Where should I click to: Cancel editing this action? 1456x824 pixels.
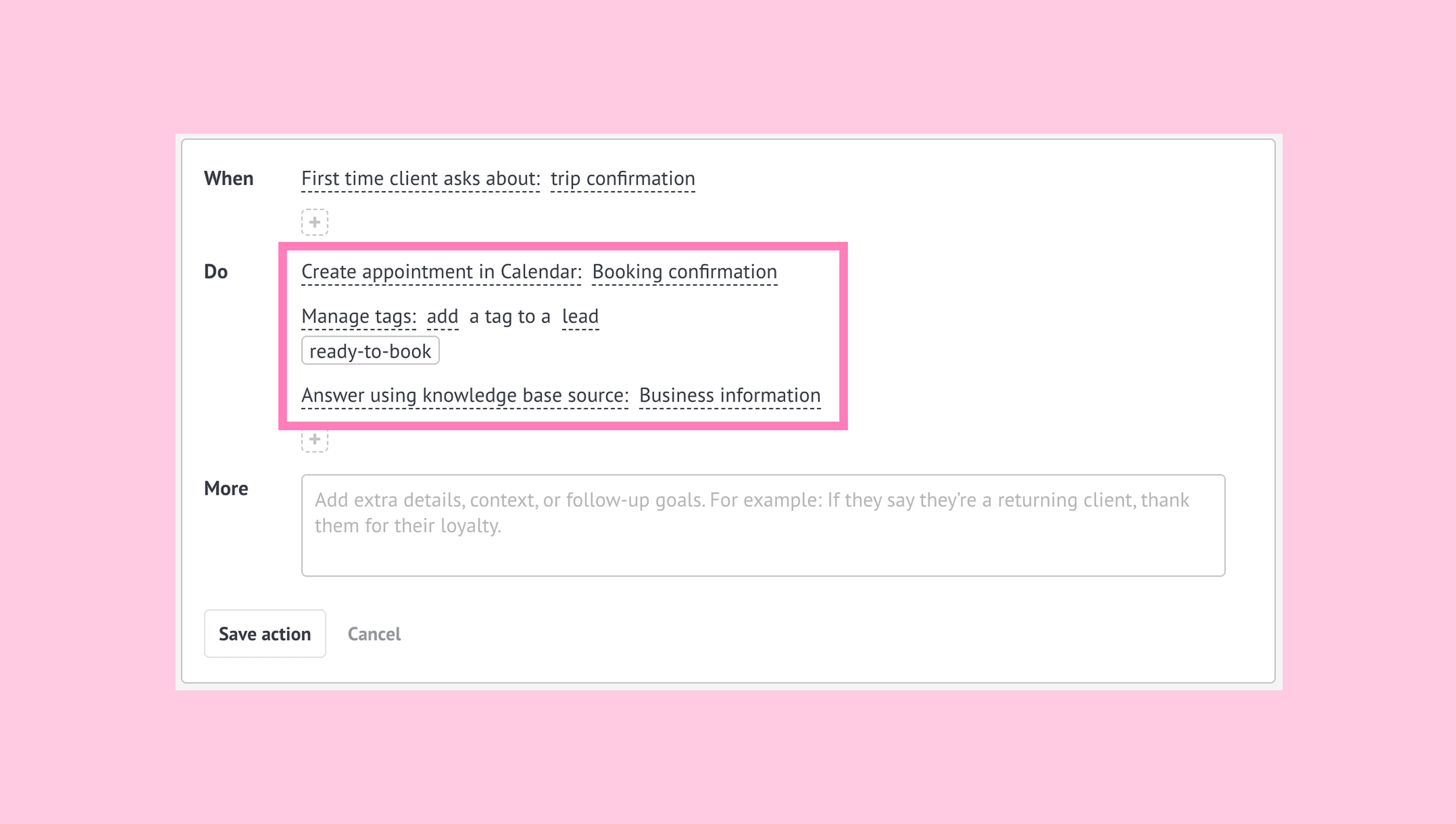pos(374,634)
